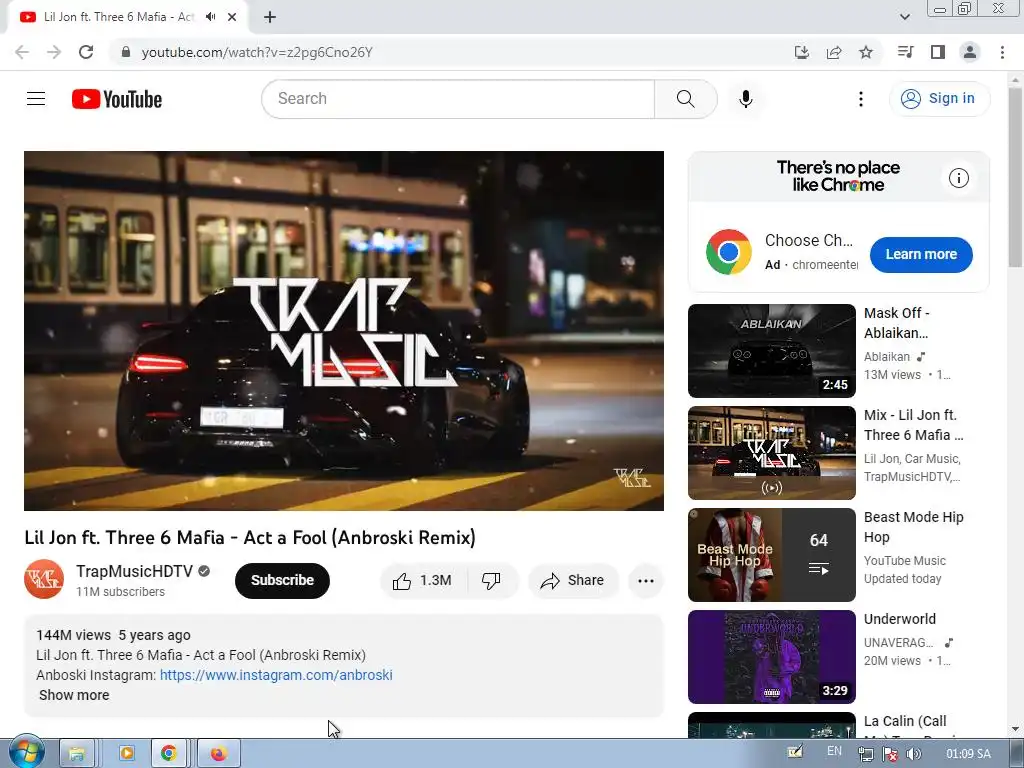This screenshot has height=768, width=1024.
Task: Click the taskbar clock 01:09 SA
Action: [x=968, y=754]
